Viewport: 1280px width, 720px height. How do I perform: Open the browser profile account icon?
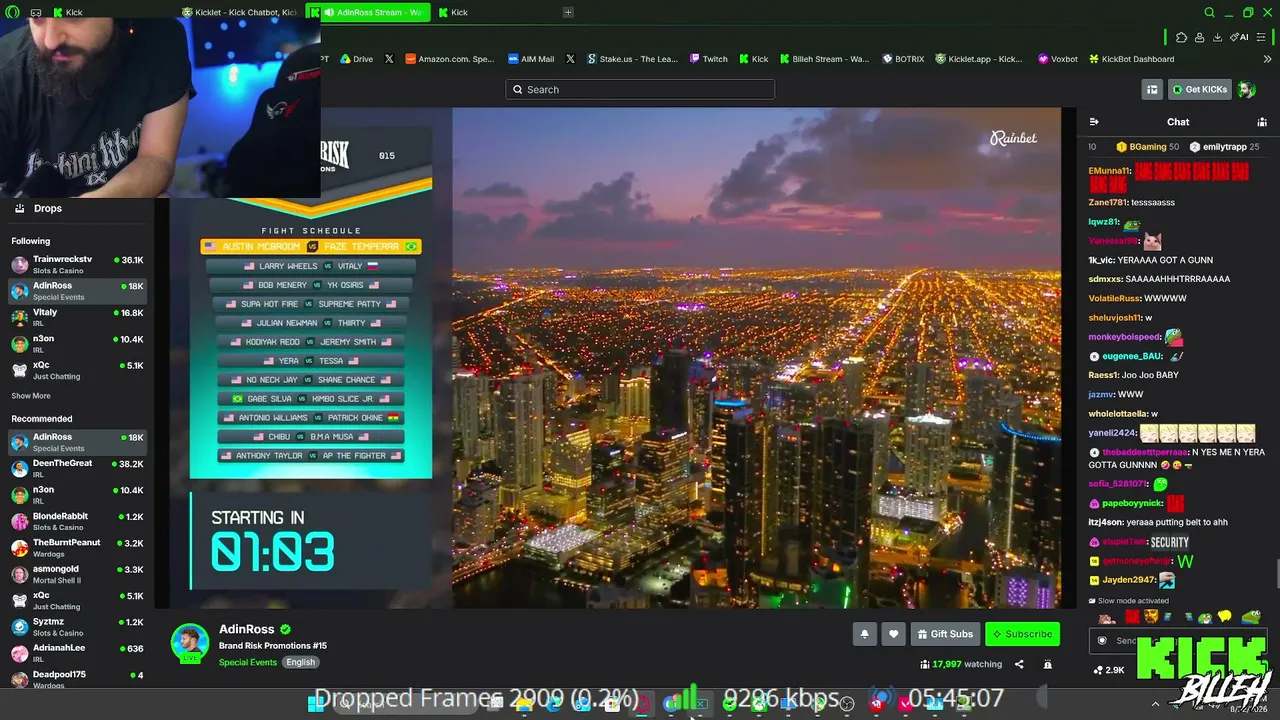pos(1199,37)
